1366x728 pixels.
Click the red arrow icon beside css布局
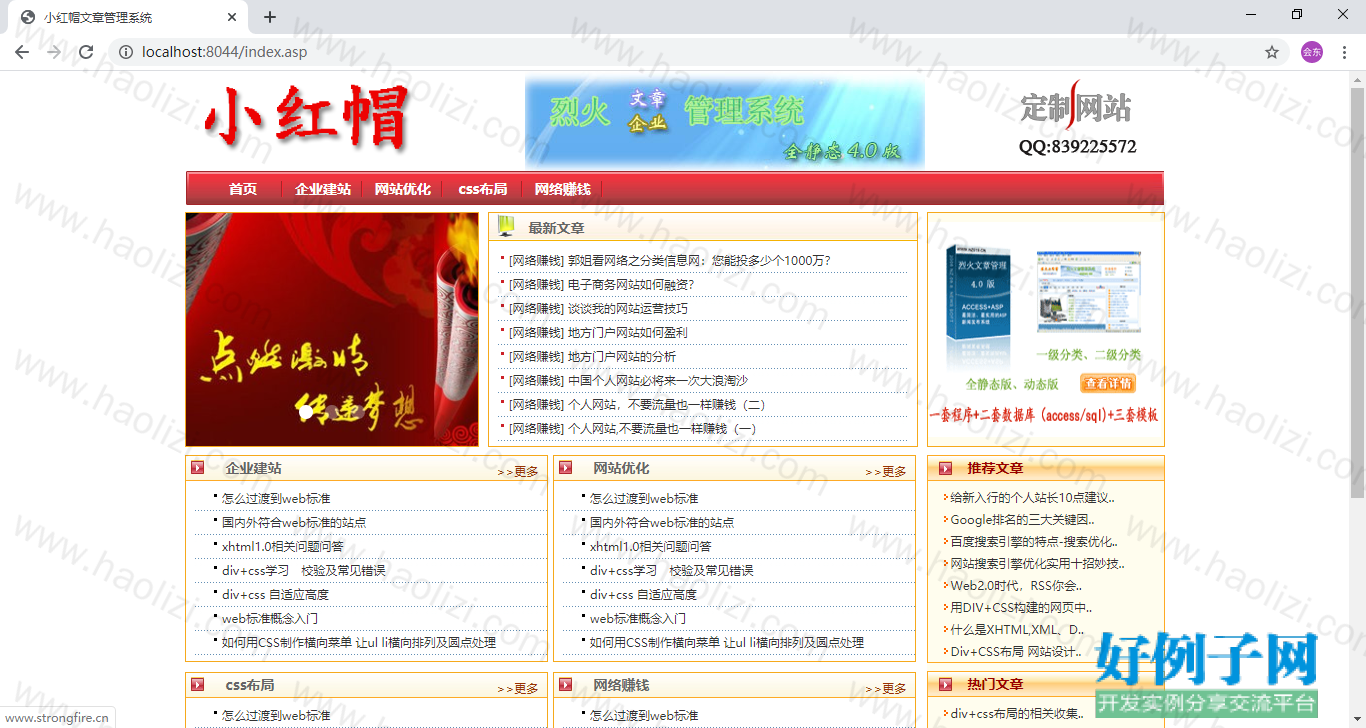click(x=198, y=685)
